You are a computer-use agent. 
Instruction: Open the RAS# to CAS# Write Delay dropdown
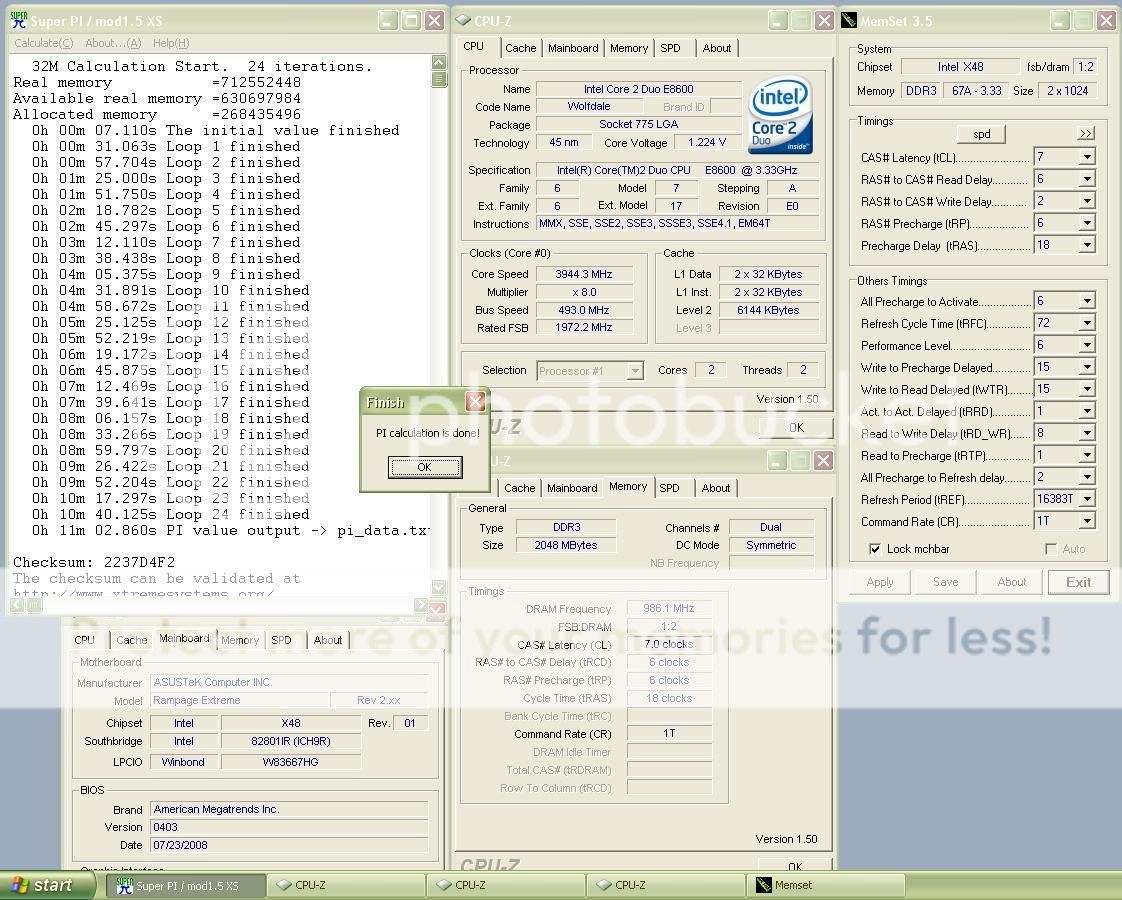click(1088, 201)
